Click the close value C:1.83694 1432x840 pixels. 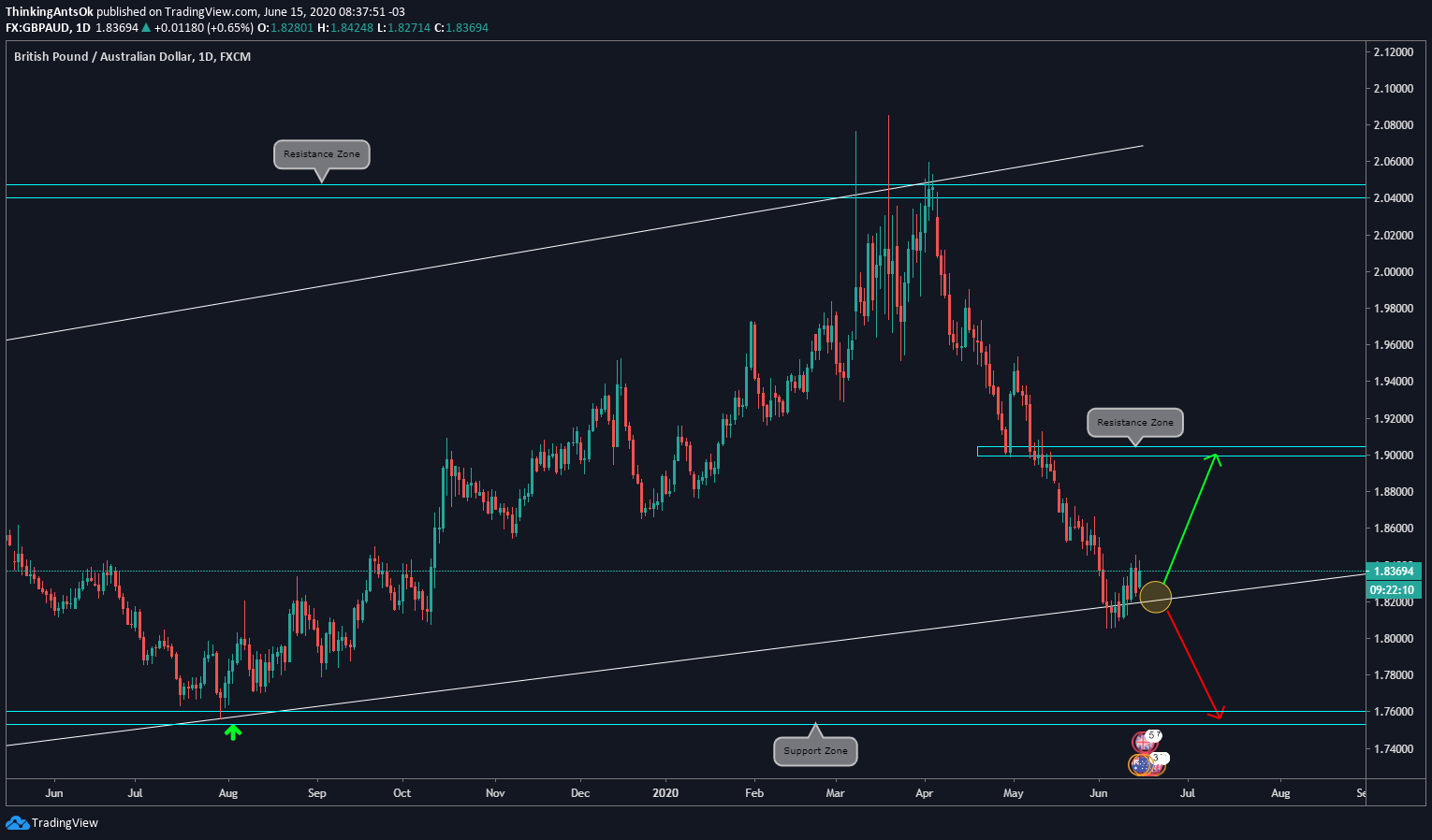(460, 28)
